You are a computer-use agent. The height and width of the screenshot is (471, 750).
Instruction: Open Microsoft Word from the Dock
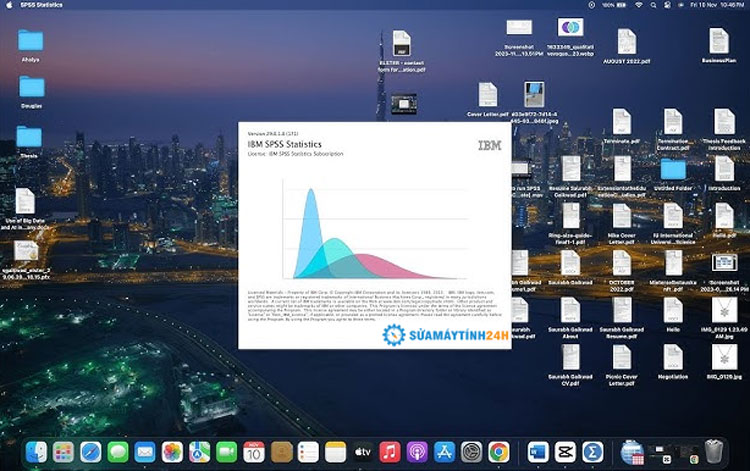538,452
